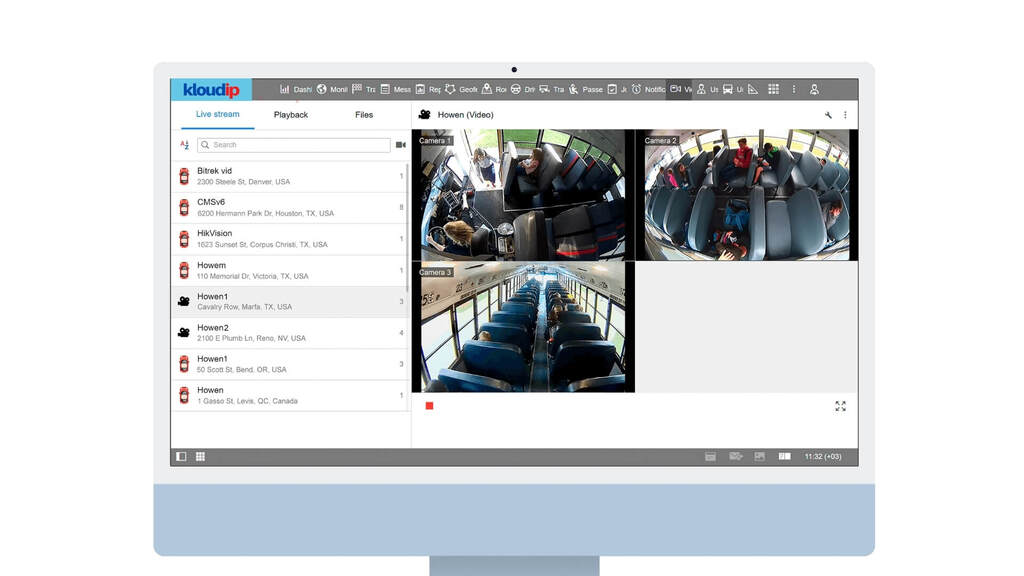
Task: Expand video to fullscreen
Action: (x=840, y=406)
